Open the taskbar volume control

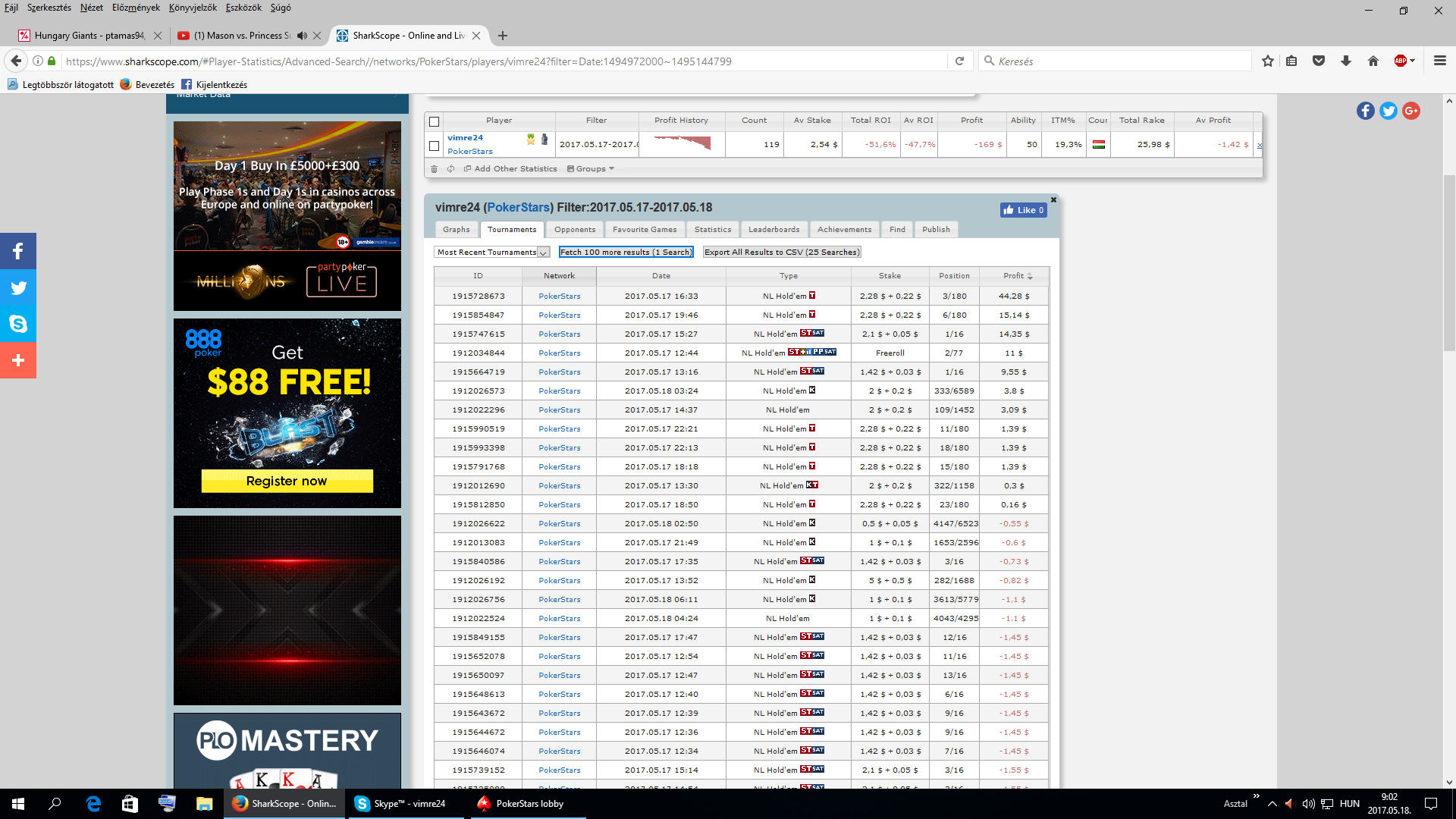[x=1308, y=804]
